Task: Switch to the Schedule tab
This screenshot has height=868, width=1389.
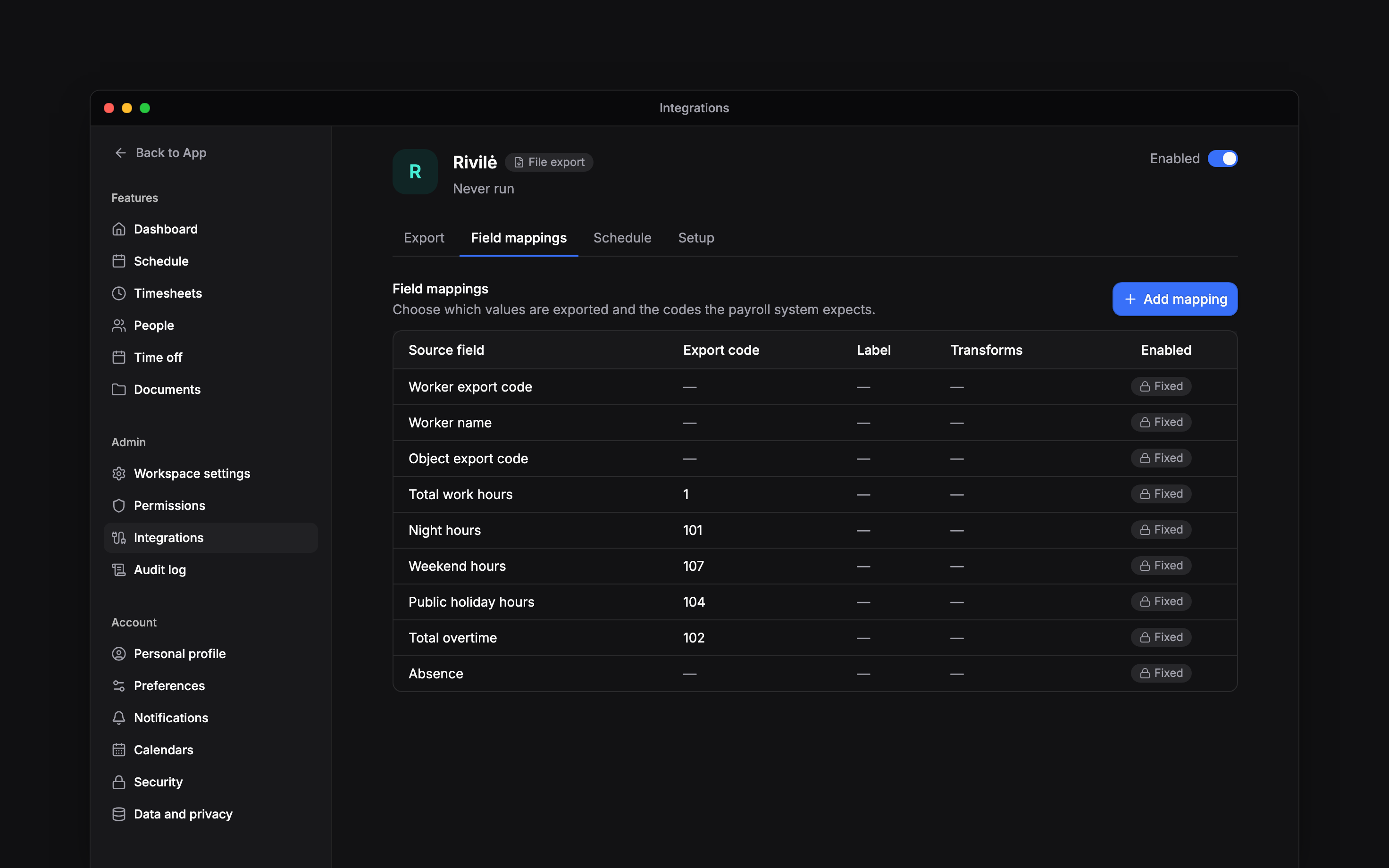Action: (x=622, y=238)
